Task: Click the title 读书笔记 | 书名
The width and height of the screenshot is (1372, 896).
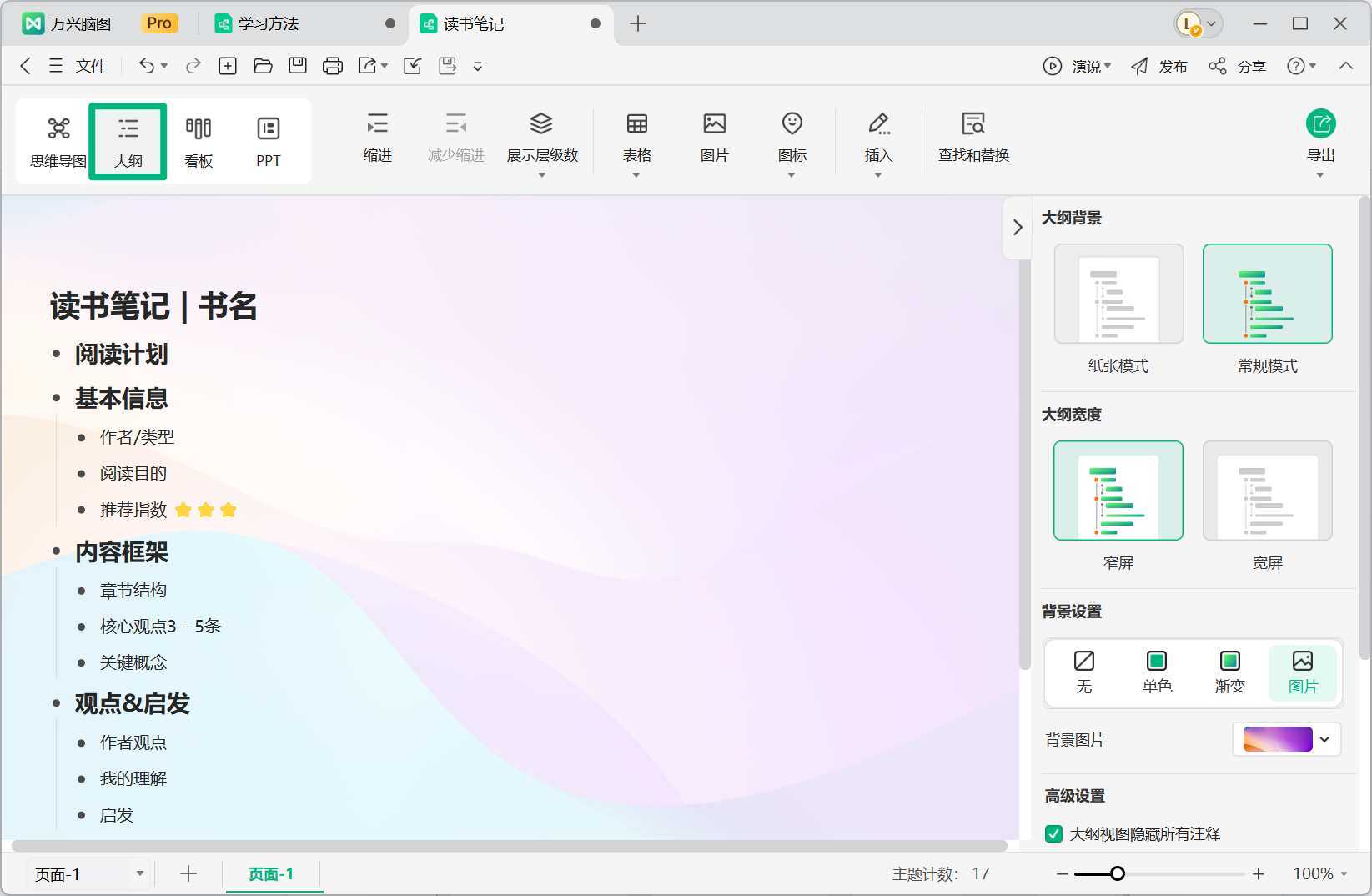Action: point(153,305)
